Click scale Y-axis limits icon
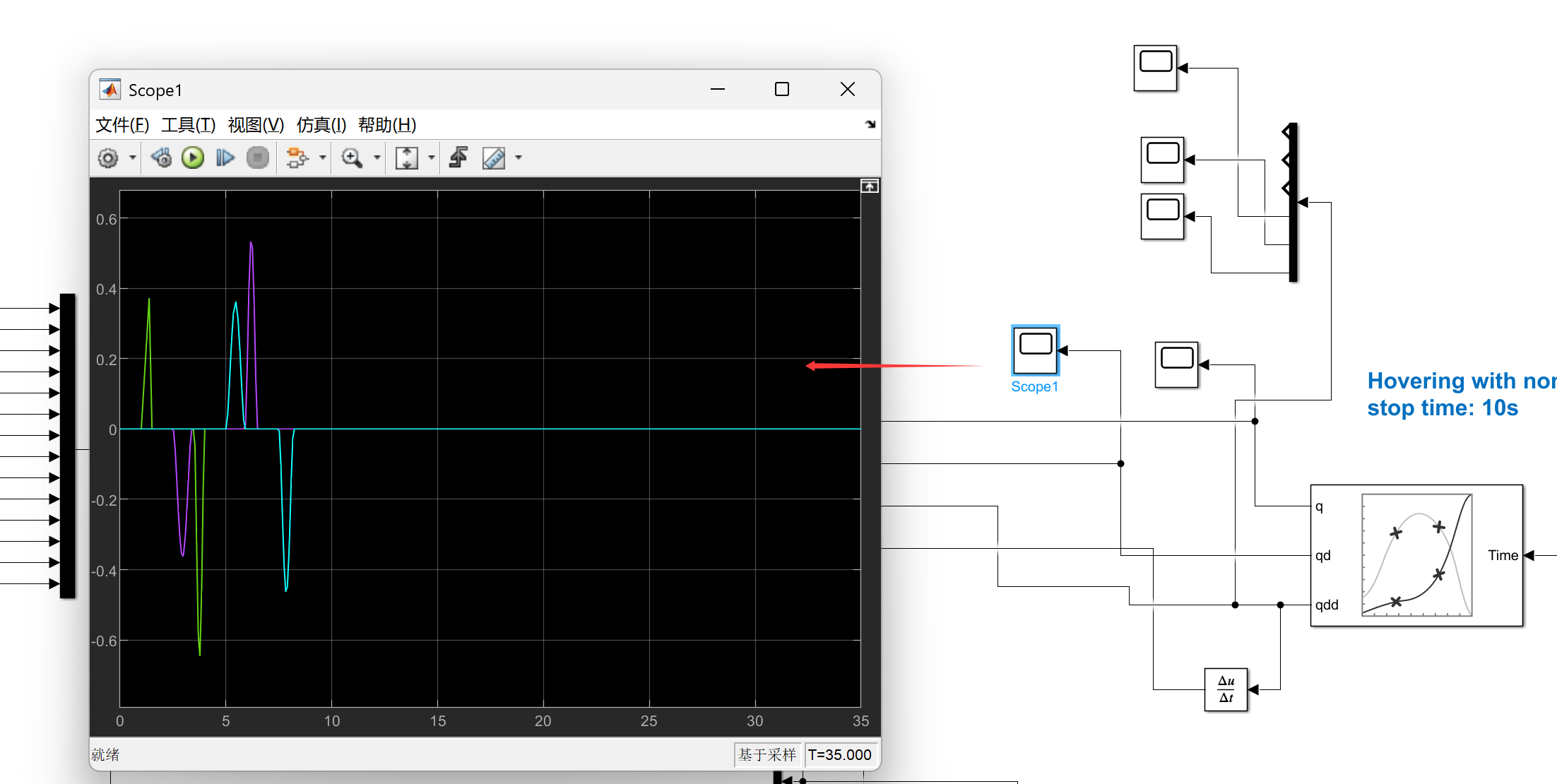 406,158
